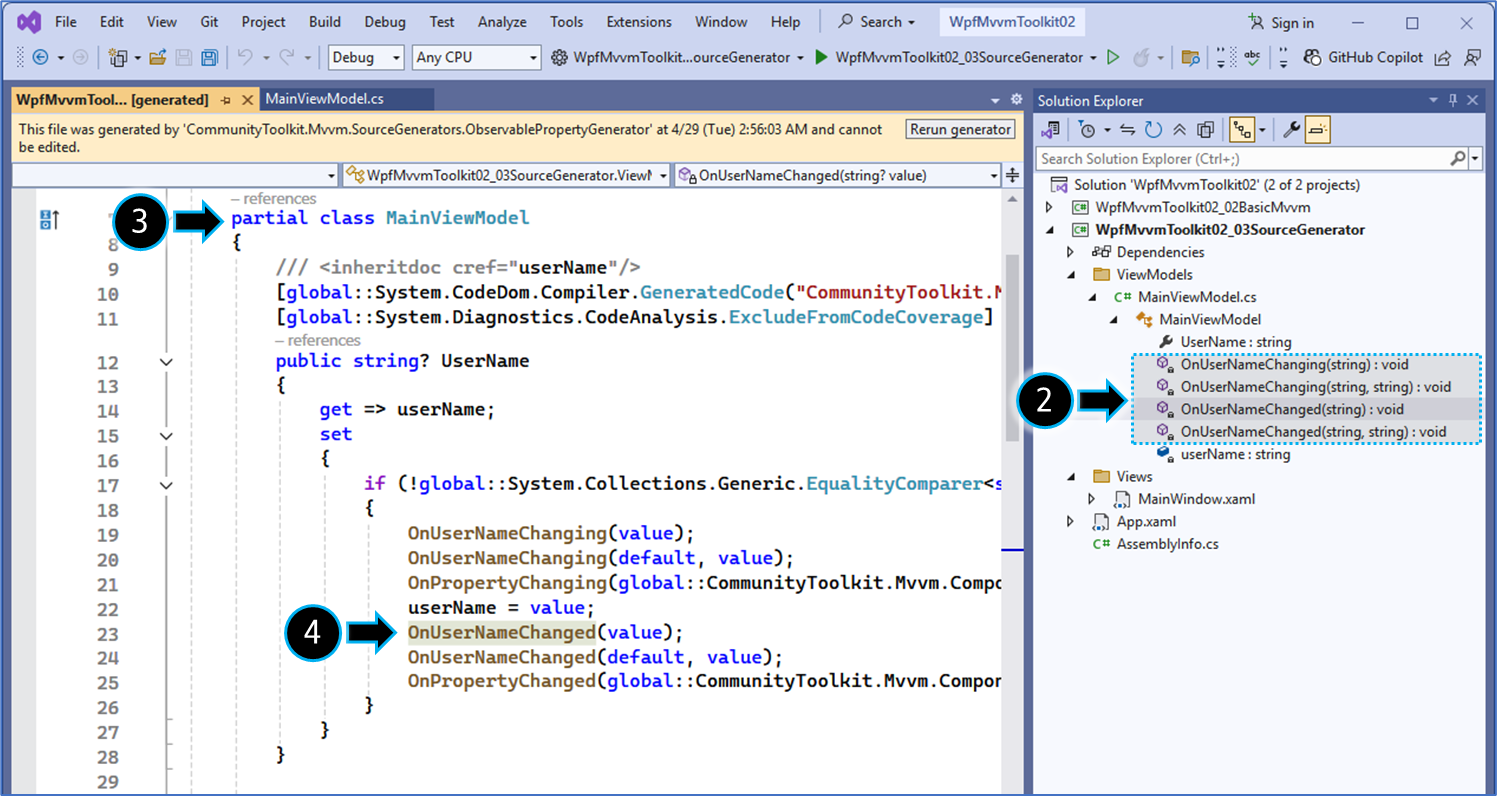Image resolution: width=1497 pixels, height=796 pixels.
Task: Click the Pending Changes Filter clock icon
Action: pos(1087,130)
